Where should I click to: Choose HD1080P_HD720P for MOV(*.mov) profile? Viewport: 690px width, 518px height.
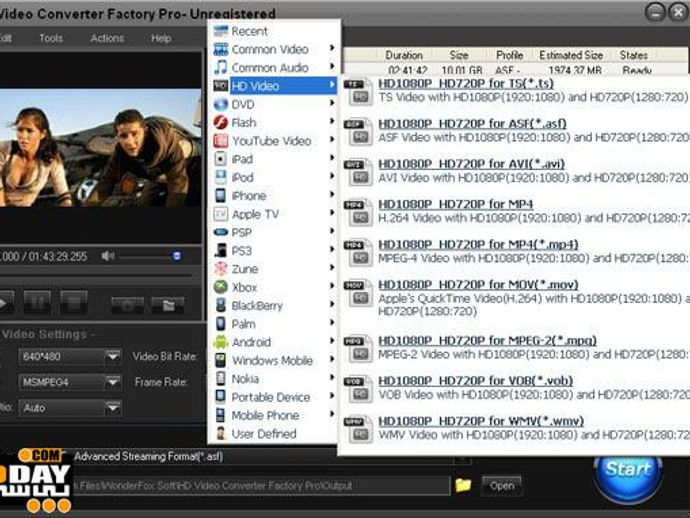[478, 285]
